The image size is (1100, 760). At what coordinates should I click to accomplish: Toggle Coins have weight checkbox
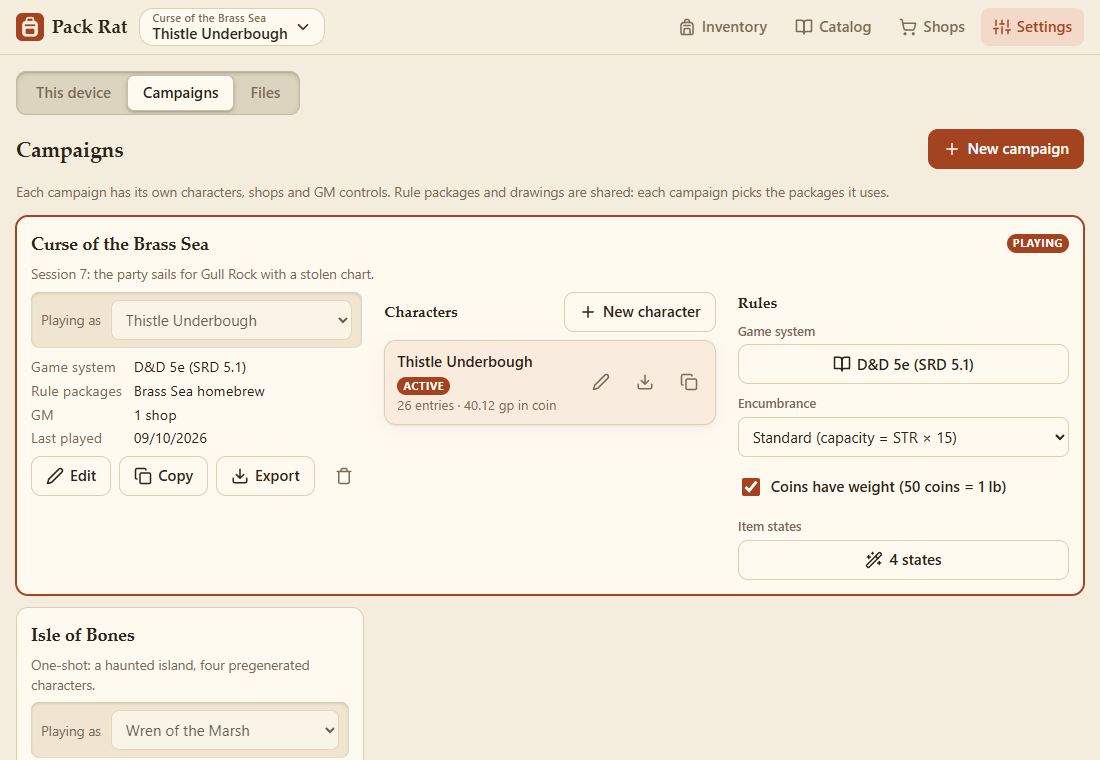pyautogui.click(x=751, y=486)
